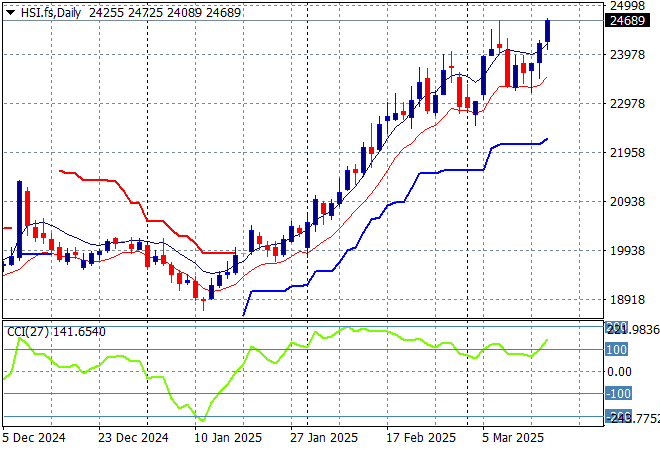Viewport: 660px width, 450px height.
Task: Click the 27 Jan 2025 date label
Action: click(322, 437)
